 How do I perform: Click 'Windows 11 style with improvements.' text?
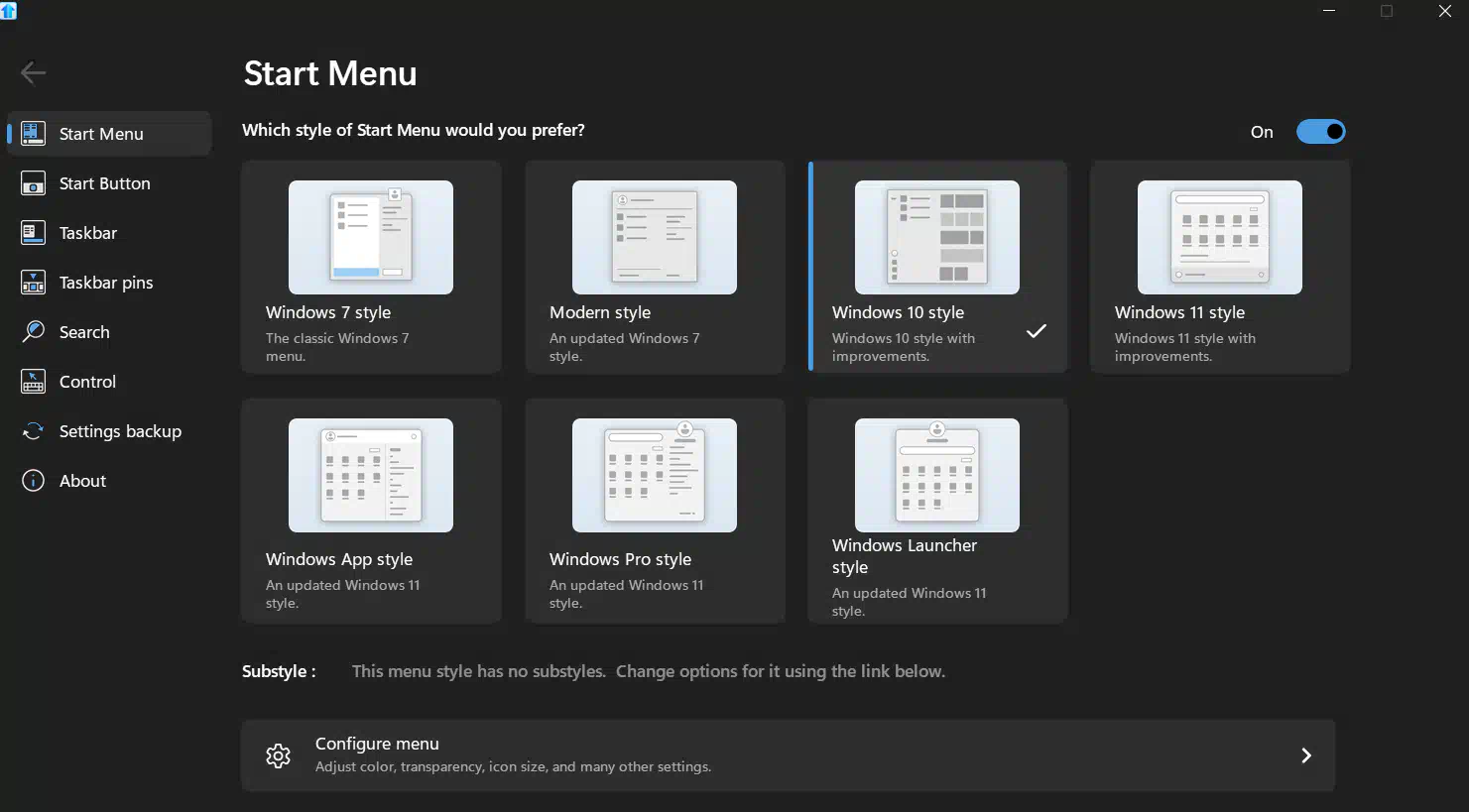(1185, 347)
